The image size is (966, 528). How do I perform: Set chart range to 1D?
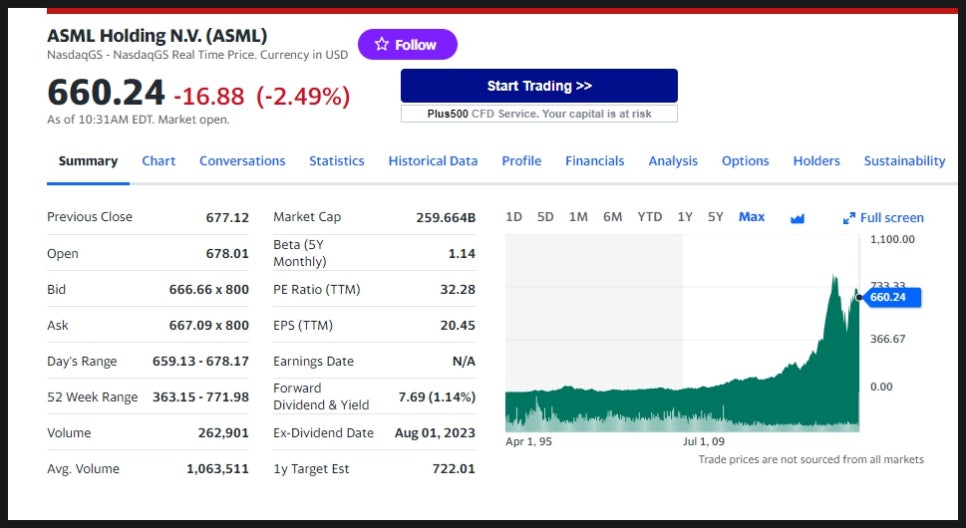[x=514, y=217]
